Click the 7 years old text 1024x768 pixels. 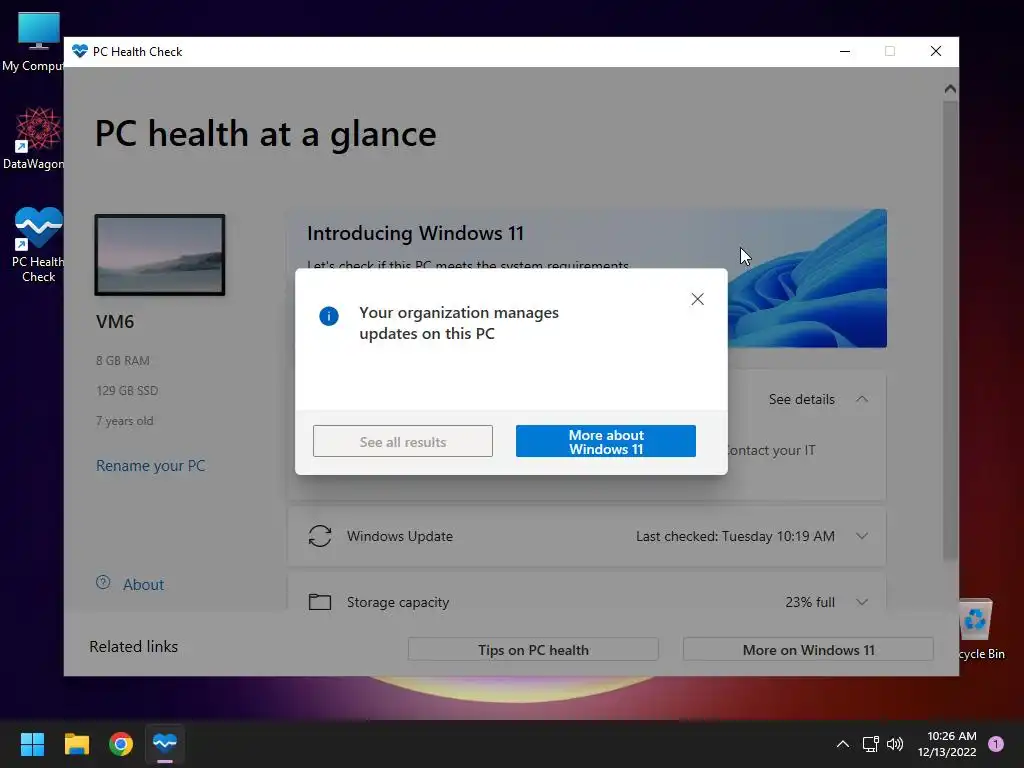click(x=124, y=421)
